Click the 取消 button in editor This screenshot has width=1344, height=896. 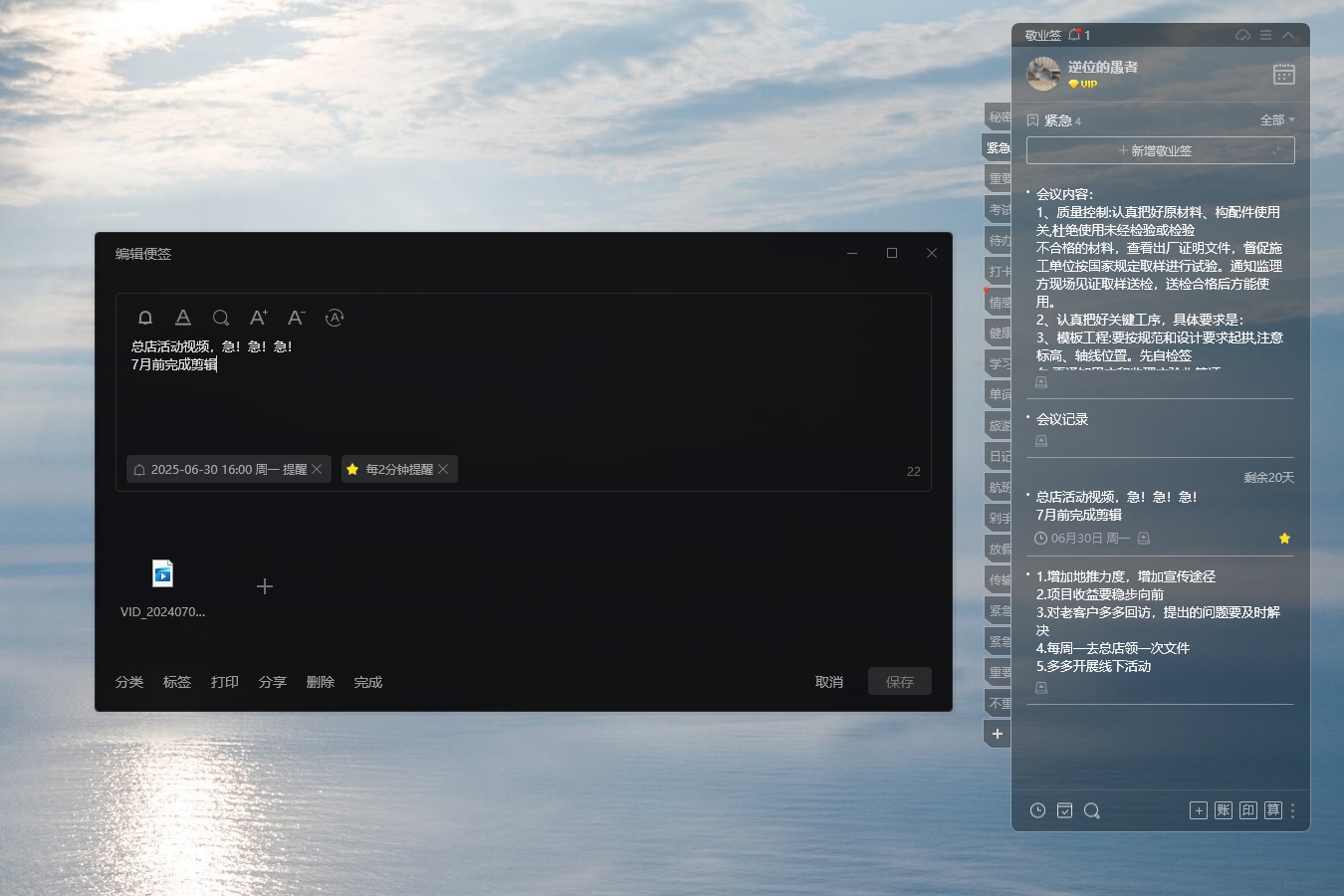click(x=829, y=682)
